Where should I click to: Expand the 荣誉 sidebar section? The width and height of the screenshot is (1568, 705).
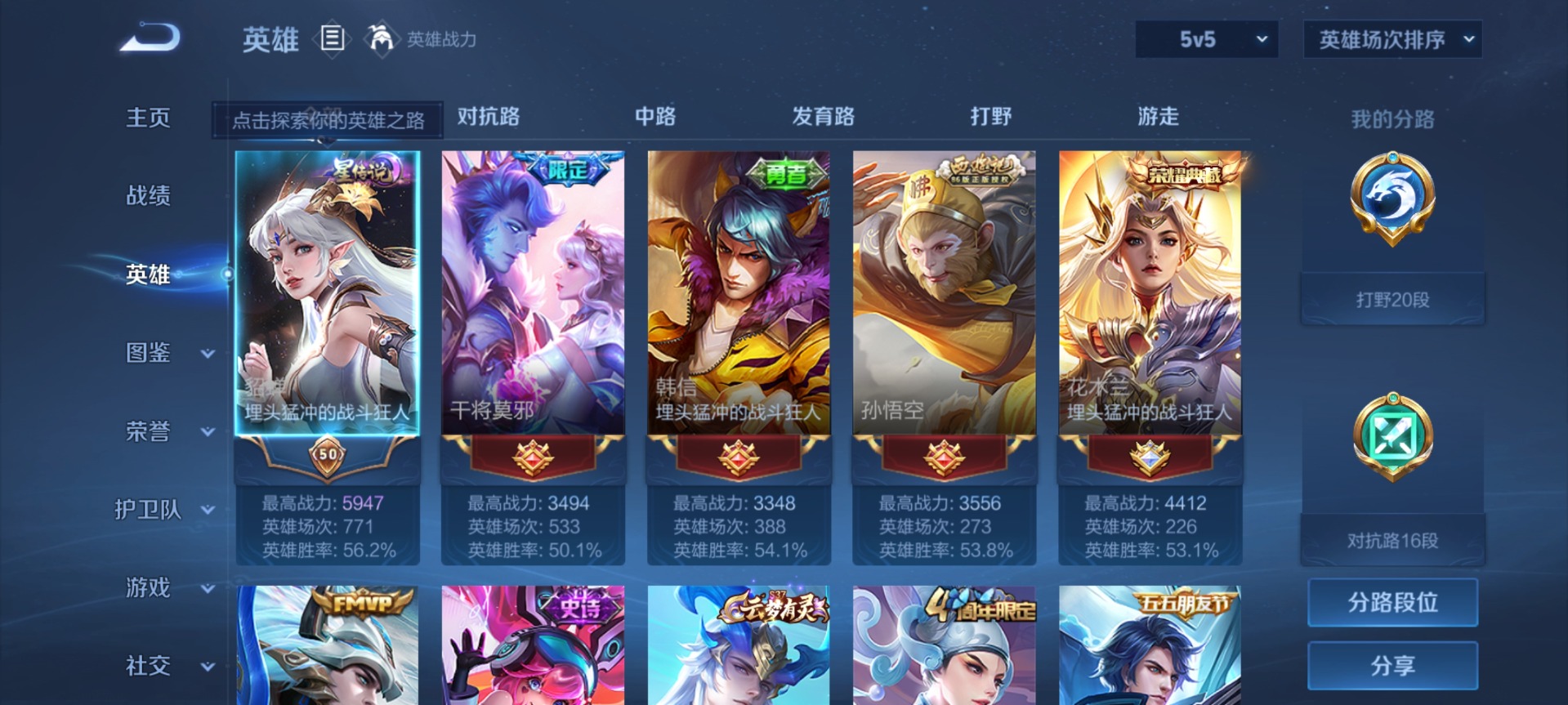point(168,431)
